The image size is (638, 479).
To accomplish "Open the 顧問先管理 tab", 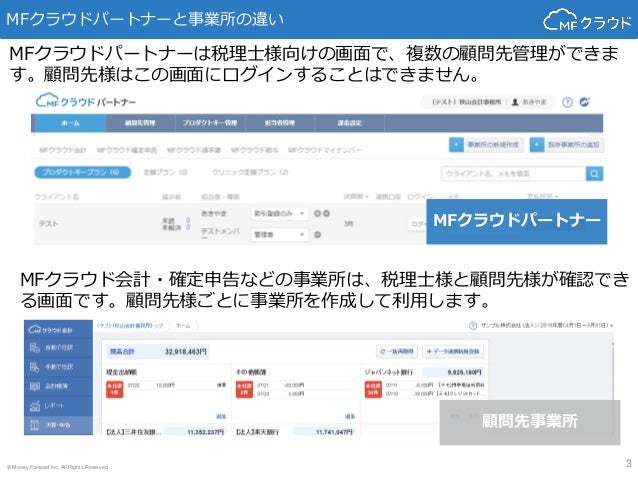I will coord(140,123).
